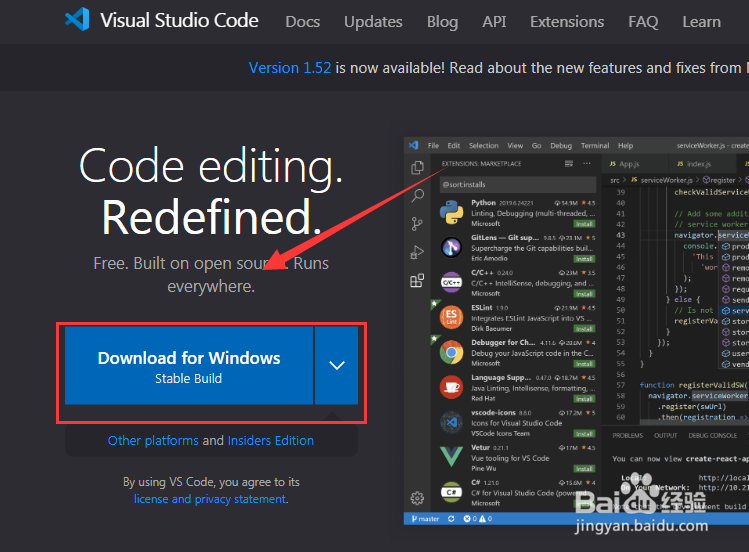
Task: Click Install button for Python extension
Action: click(584, 224)
